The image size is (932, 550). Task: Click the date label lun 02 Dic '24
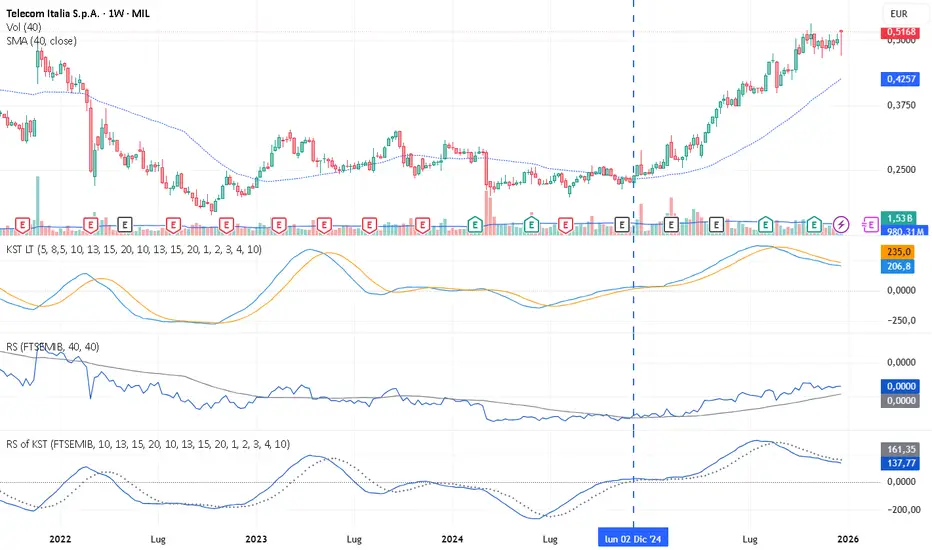click(633, 539)
